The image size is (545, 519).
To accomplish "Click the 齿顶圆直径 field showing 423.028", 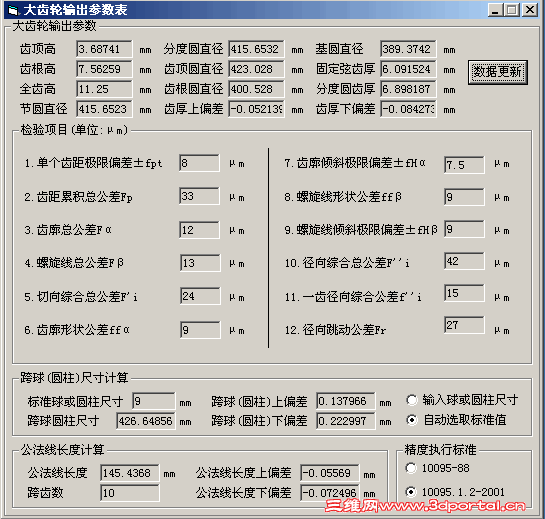I will click(x=257, y=69).
